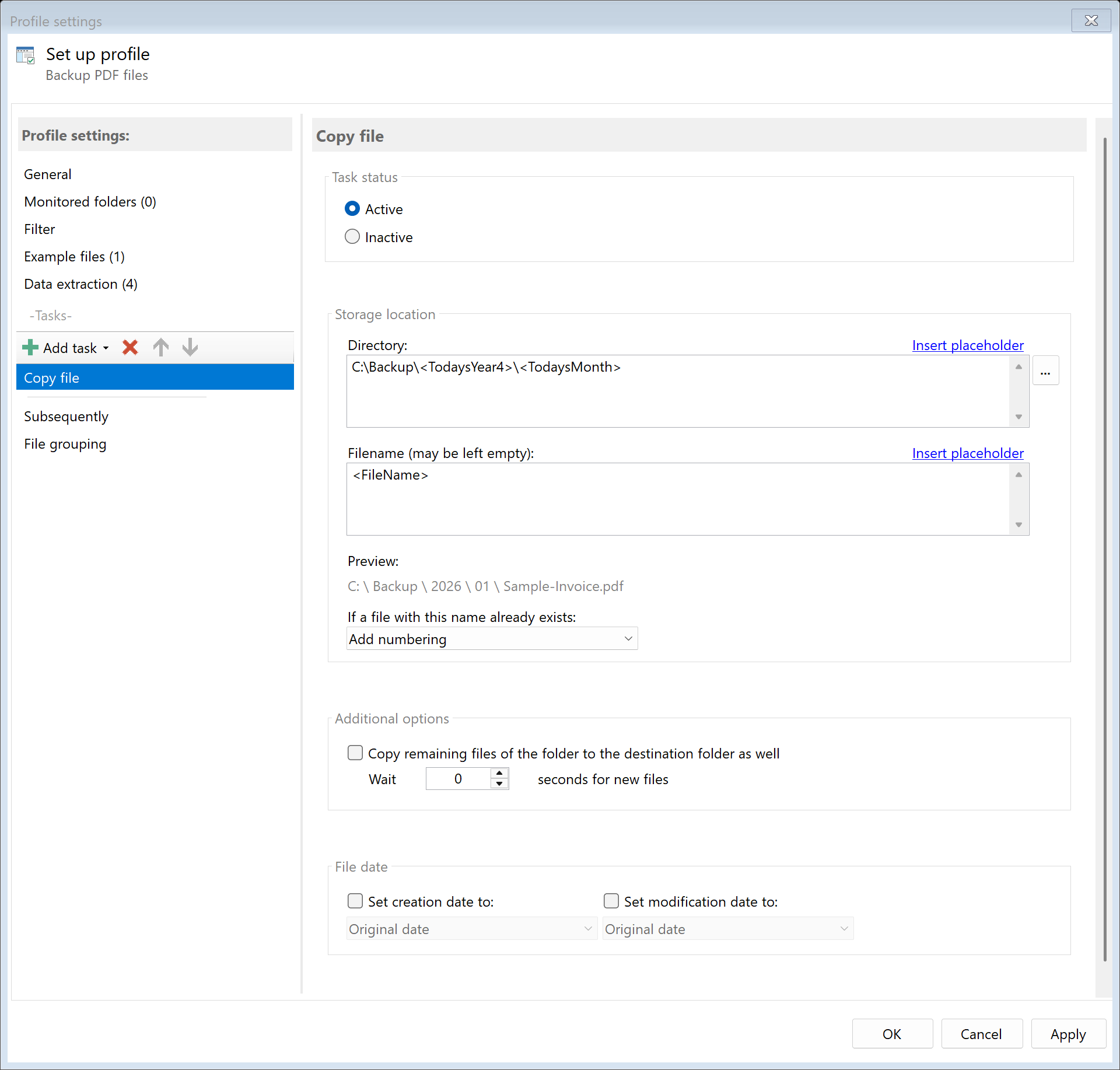
Task: Browse for a directory using the ellipsis button
Action: (x=1045, y=370)
